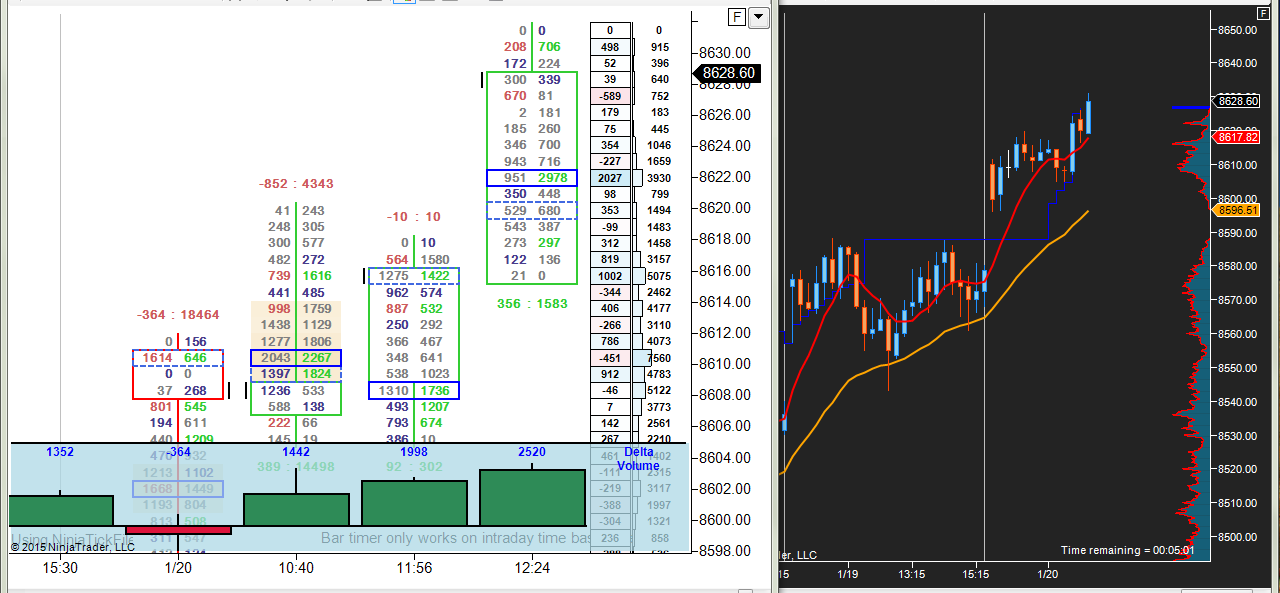The height and width of the screenshot is (593, 1280).
Task: Select the -589 delta column cell
Action: [x=609, y=96]
